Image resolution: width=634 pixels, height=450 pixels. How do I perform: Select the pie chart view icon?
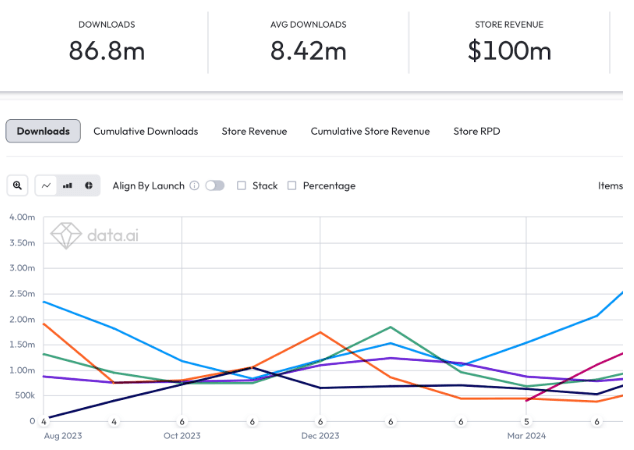click(88, 185)
